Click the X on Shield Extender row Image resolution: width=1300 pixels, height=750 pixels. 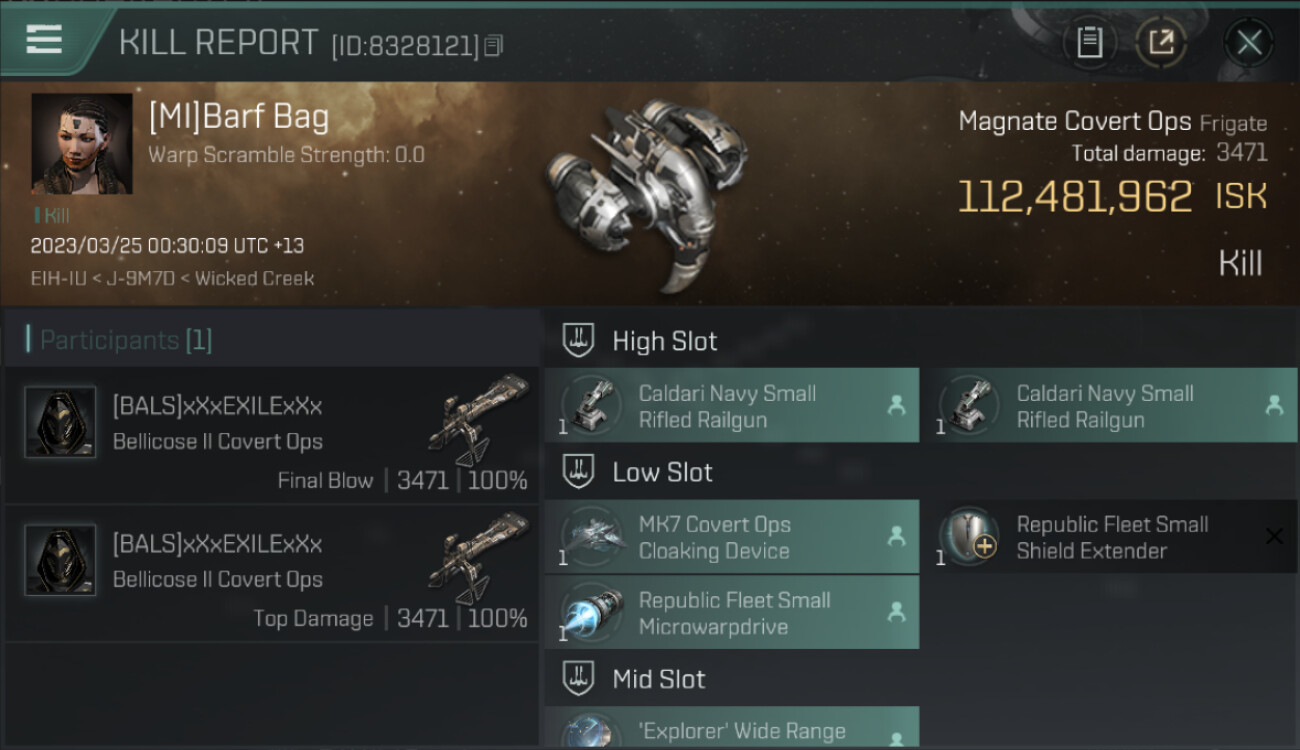[x=1274, y=537]
